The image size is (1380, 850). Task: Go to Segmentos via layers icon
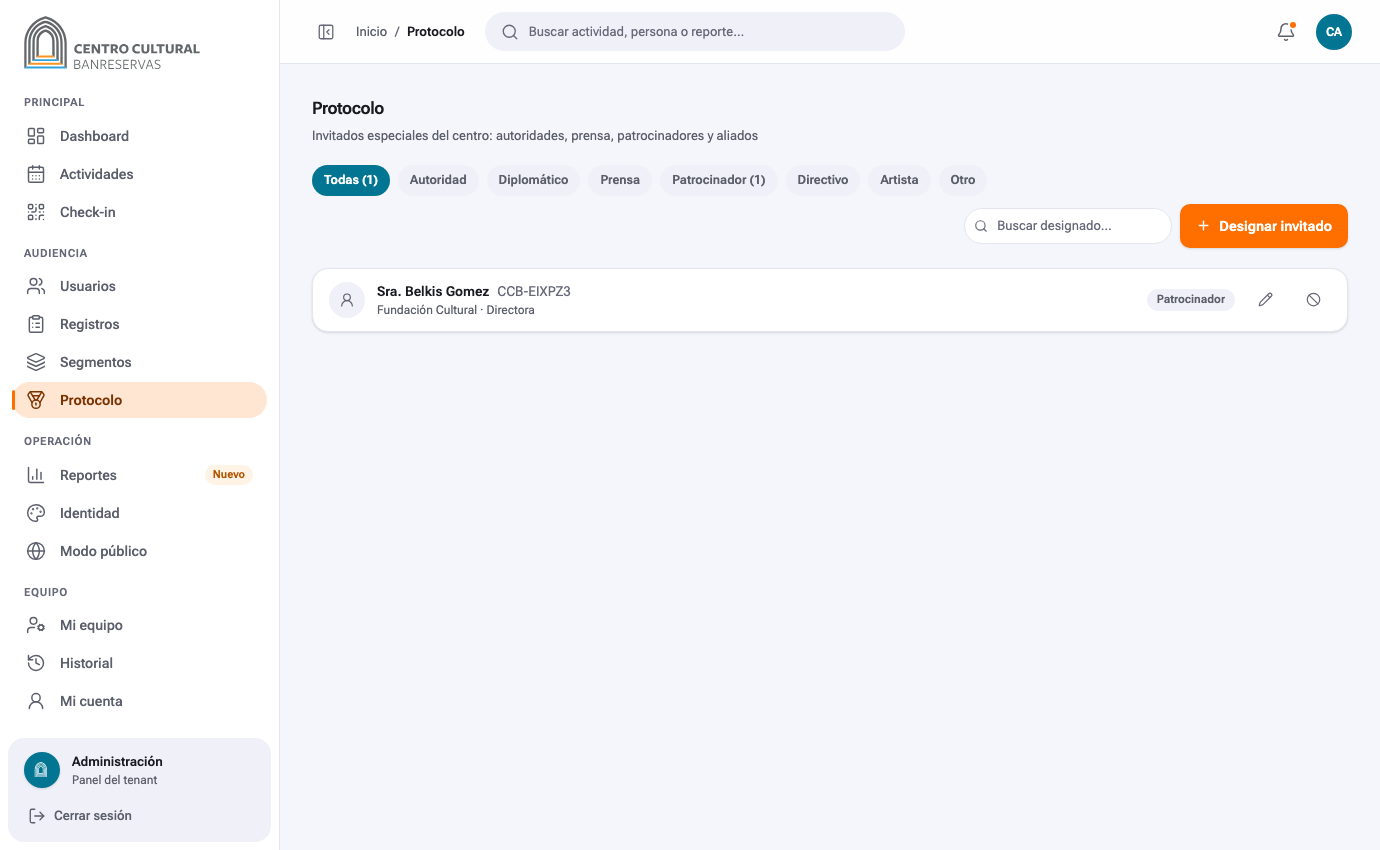click(36, 362)
